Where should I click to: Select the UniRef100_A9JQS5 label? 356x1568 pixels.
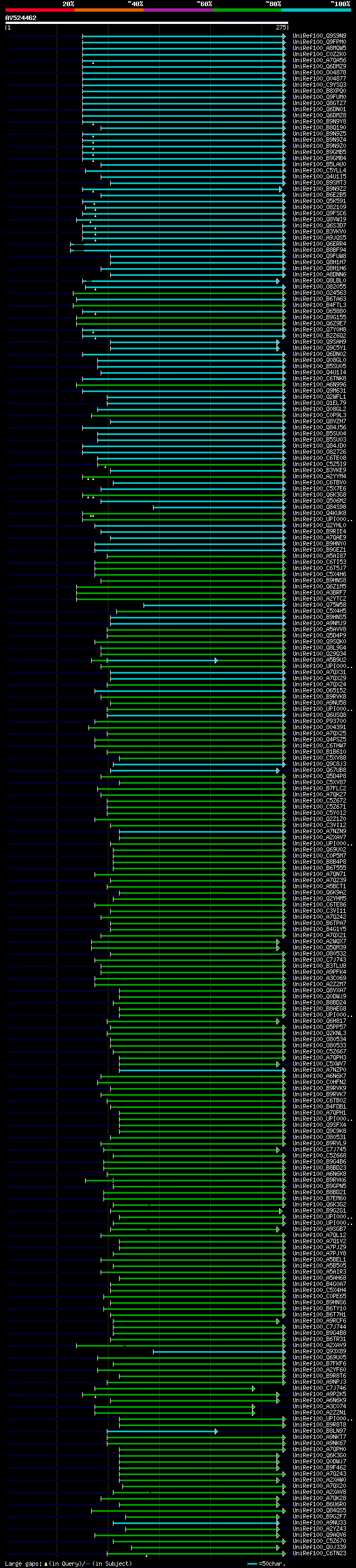(x=319, y=238)
